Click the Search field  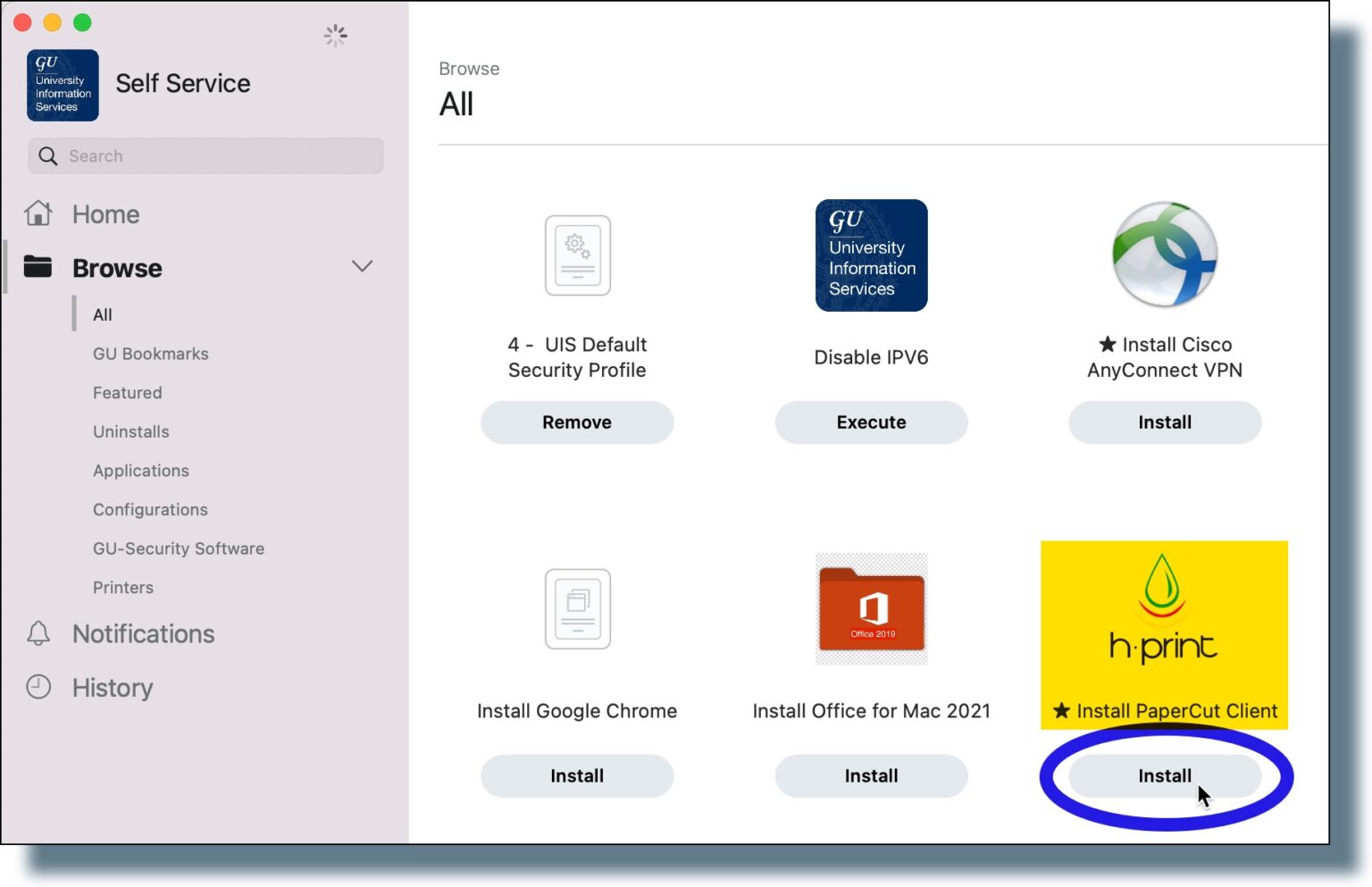point(205,155)
